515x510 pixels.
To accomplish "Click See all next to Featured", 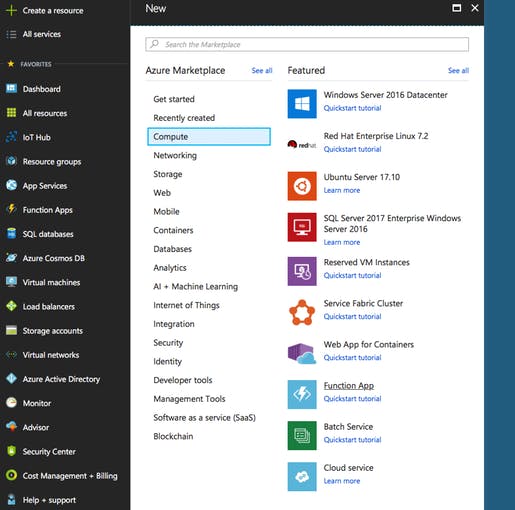I will [x=458, y=71].
